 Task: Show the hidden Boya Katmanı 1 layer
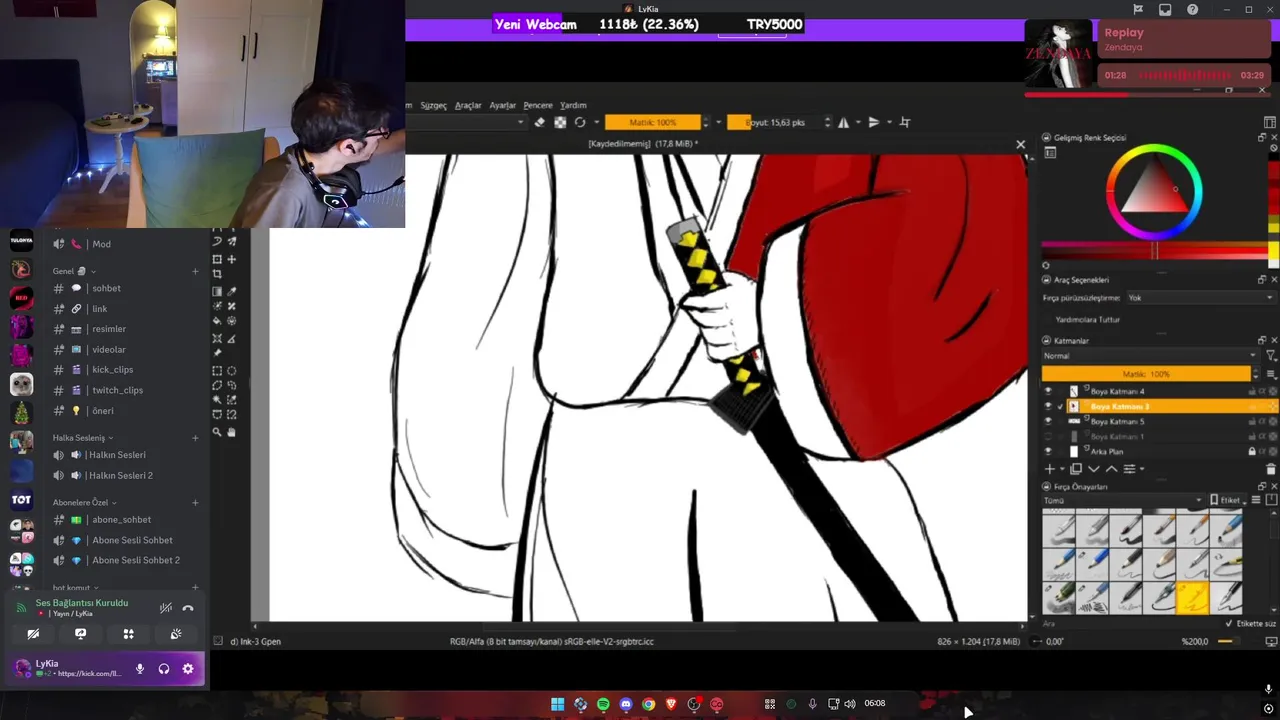point(1048,436)
